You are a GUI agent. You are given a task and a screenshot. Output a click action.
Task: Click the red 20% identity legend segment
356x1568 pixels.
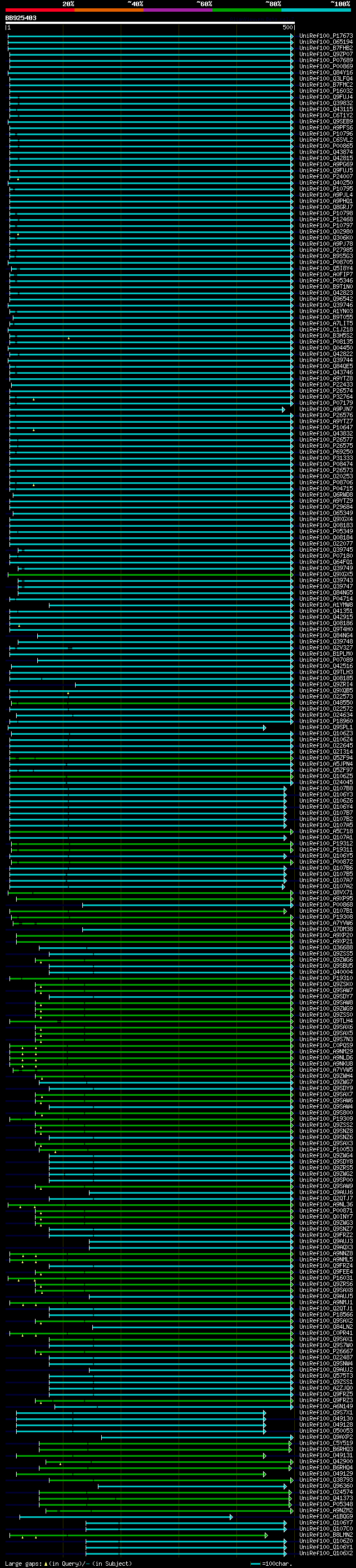coord(39,10)
